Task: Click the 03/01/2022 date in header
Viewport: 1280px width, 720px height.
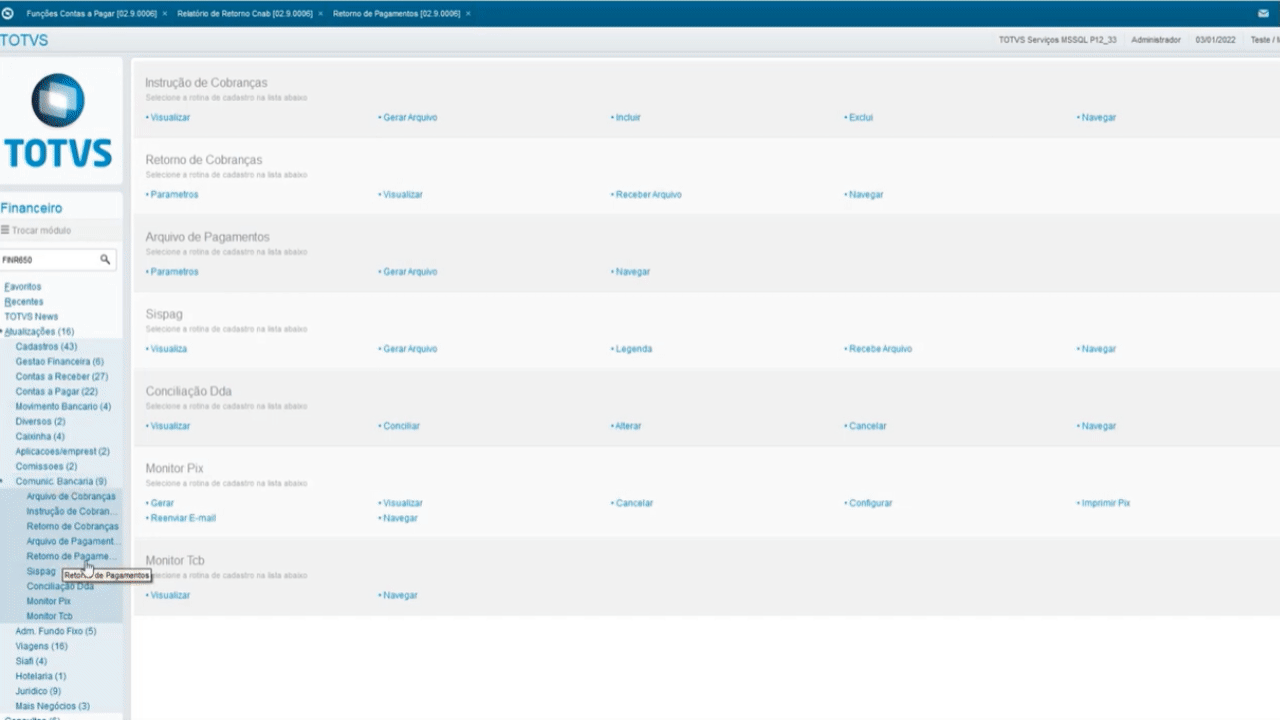Action: pos(1215,40)
